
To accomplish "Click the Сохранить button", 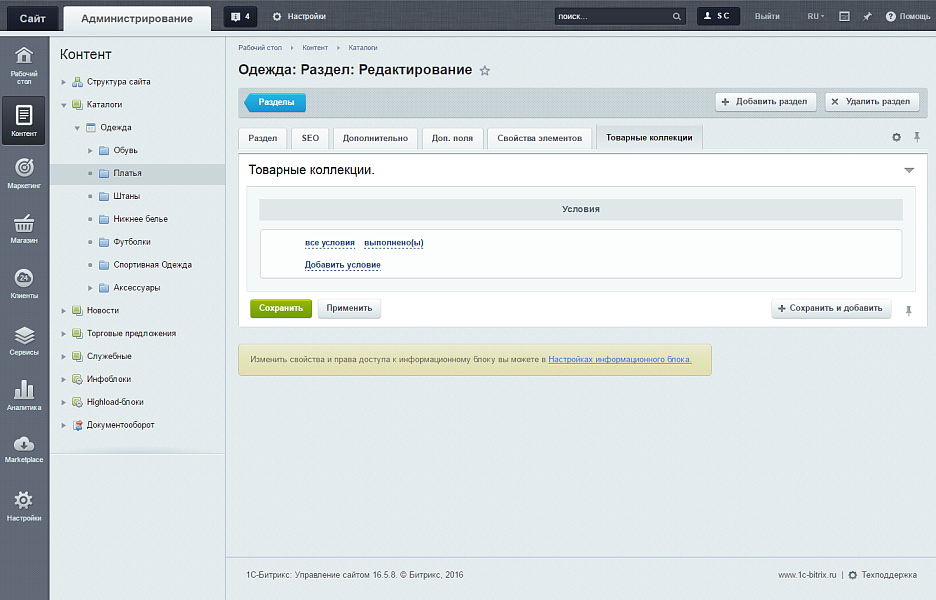I will point(279,308).
